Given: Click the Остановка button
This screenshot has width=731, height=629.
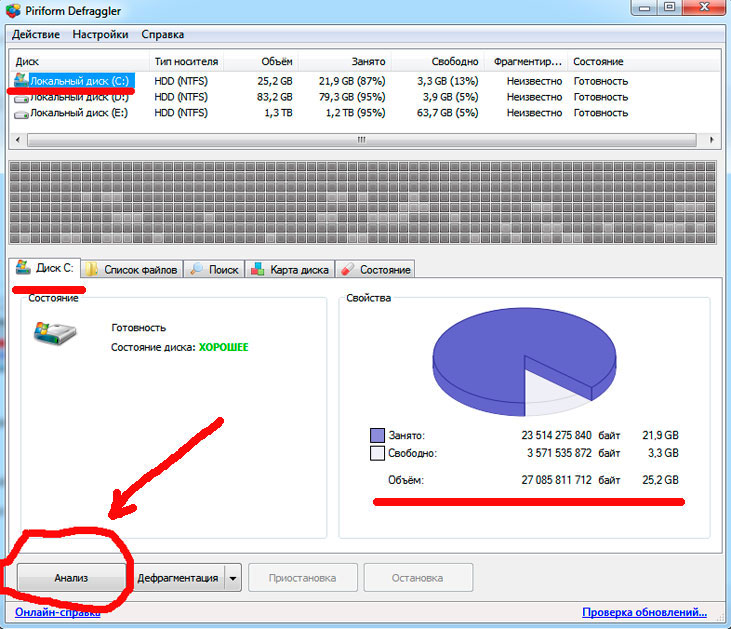Looking at the screenshot, I should [418, 578].
